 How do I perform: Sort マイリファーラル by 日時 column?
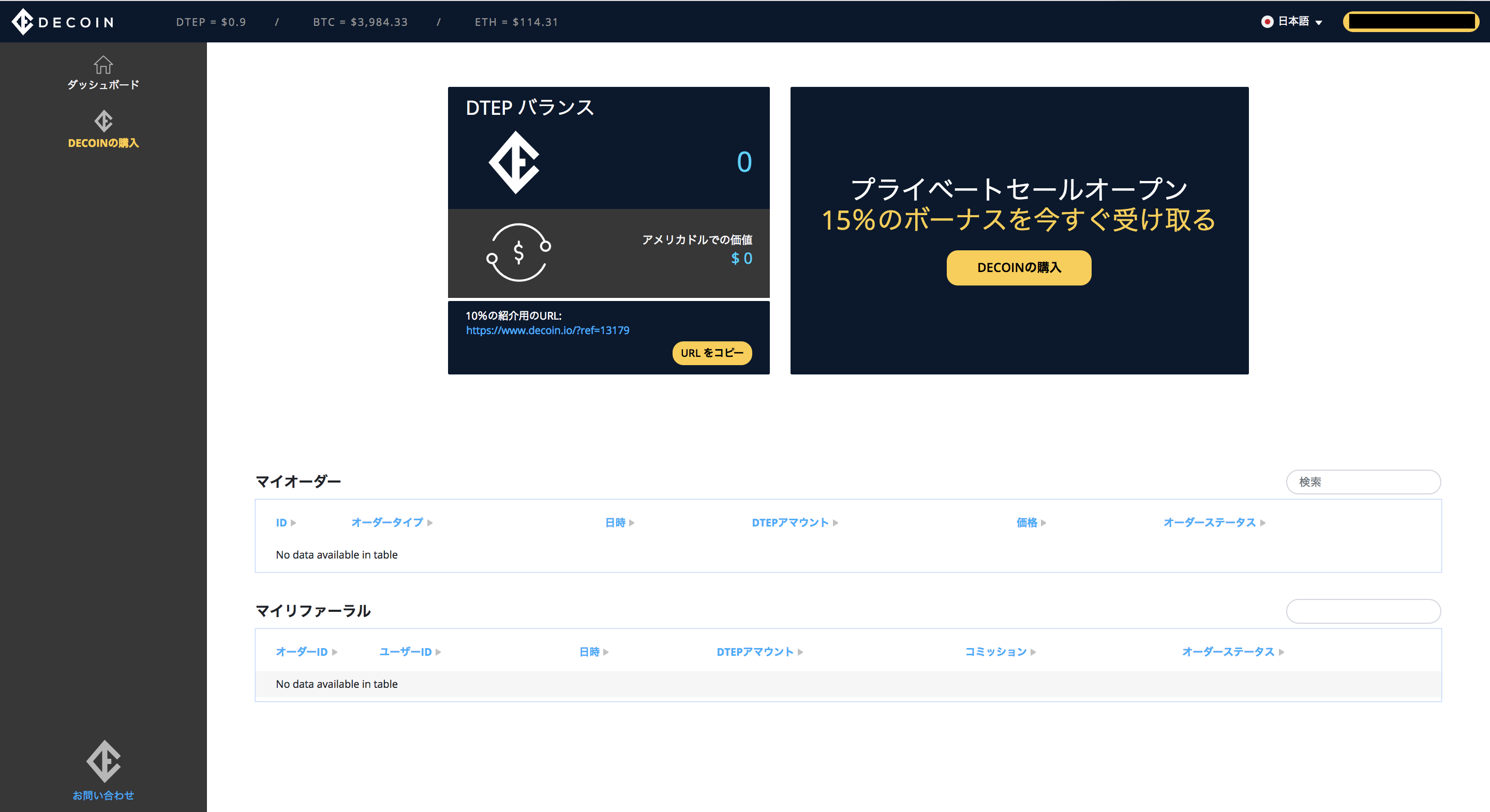[x=593, y=652]
